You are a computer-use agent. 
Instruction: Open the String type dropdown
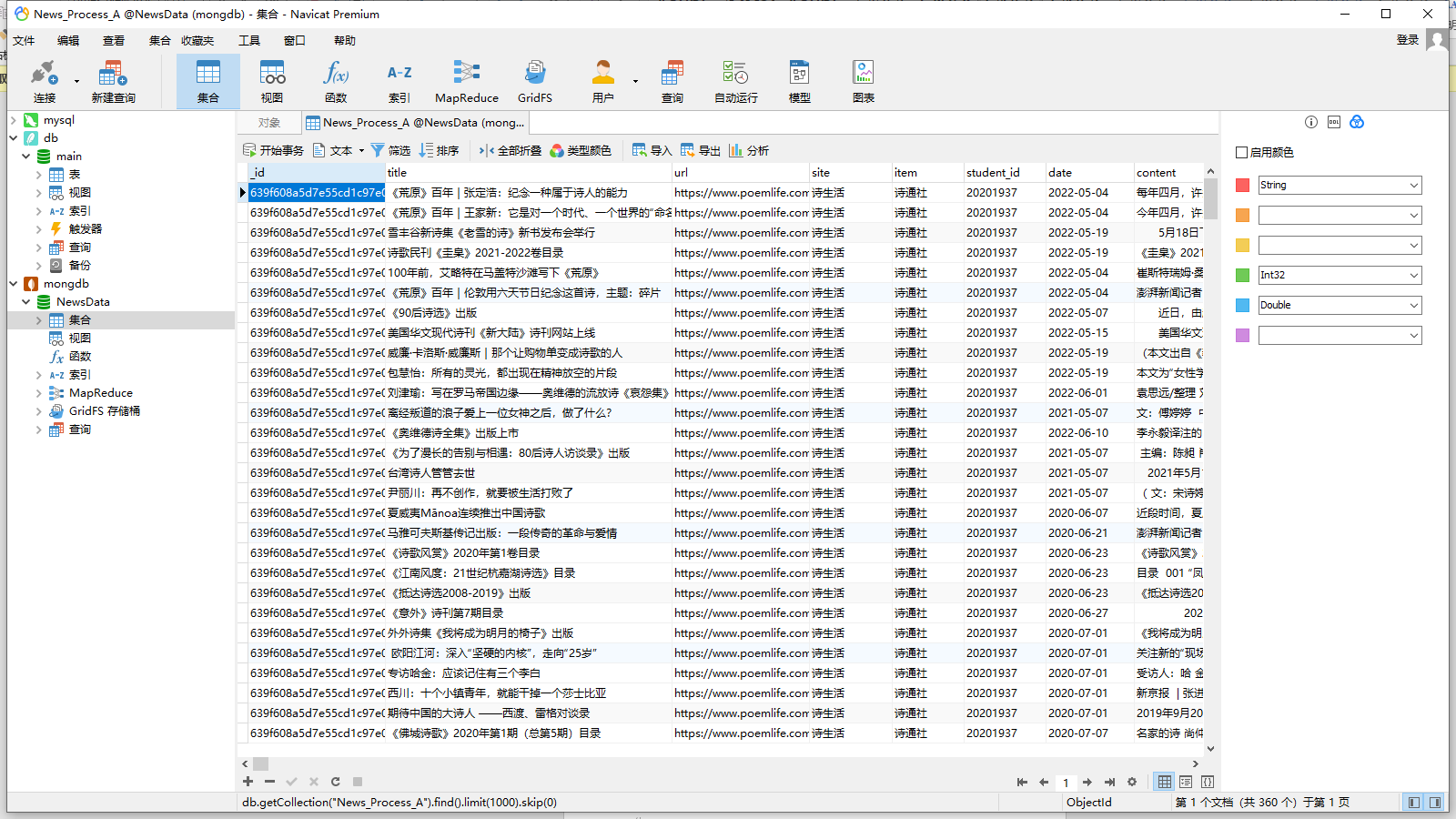(1340, 185)
